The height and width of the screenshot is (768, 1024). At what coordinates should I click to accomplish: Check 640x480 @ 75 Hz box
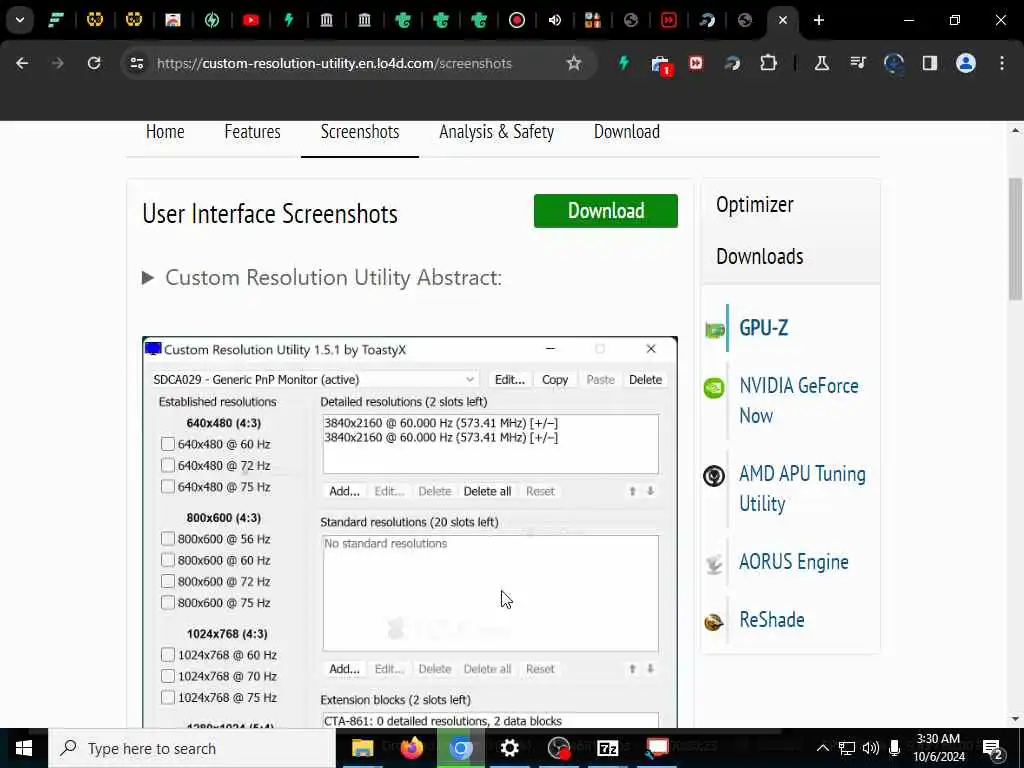[x=168, y=487]
